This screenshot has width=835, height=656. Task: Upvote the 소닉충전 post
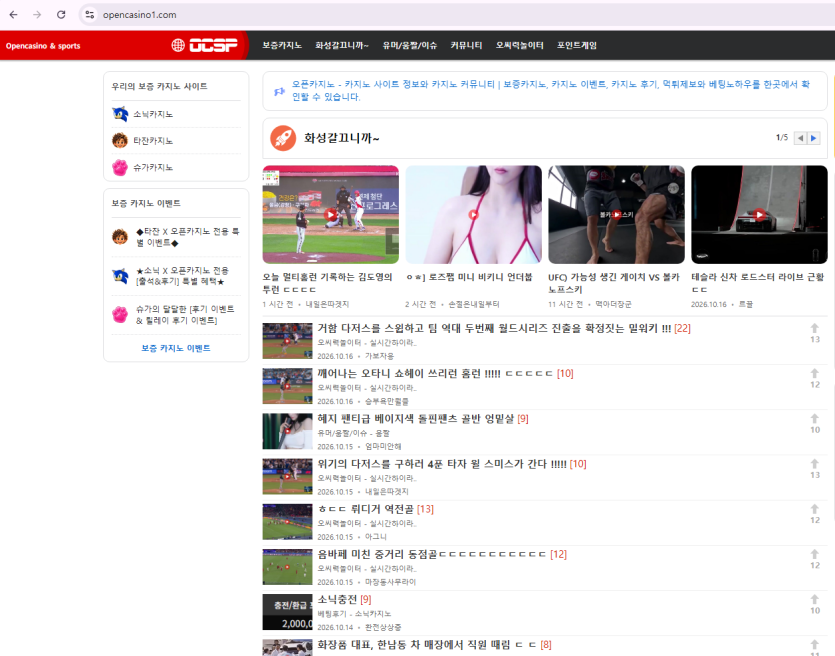815,600
